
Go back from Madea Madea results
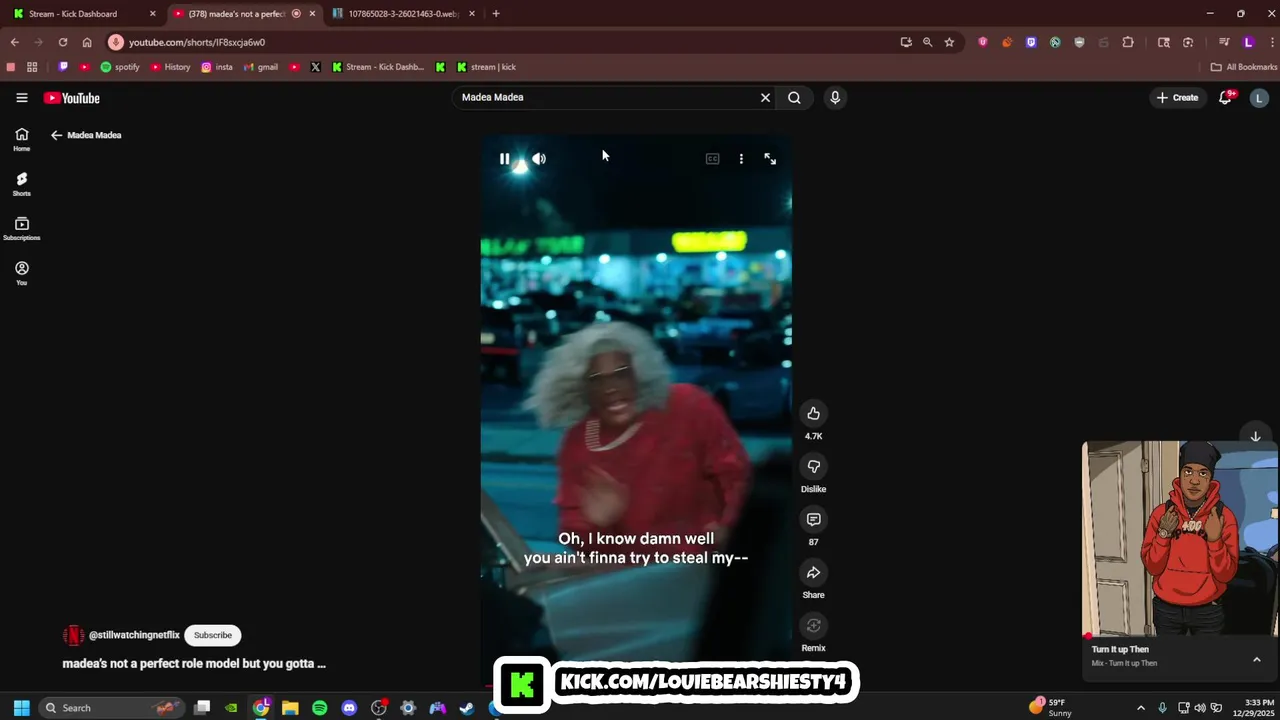coord(57,135)
